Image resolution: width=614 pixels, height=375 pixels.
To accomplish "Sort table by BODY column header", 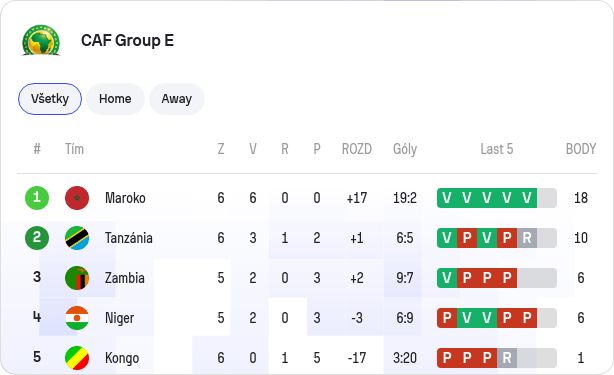I will coord(581,149).
